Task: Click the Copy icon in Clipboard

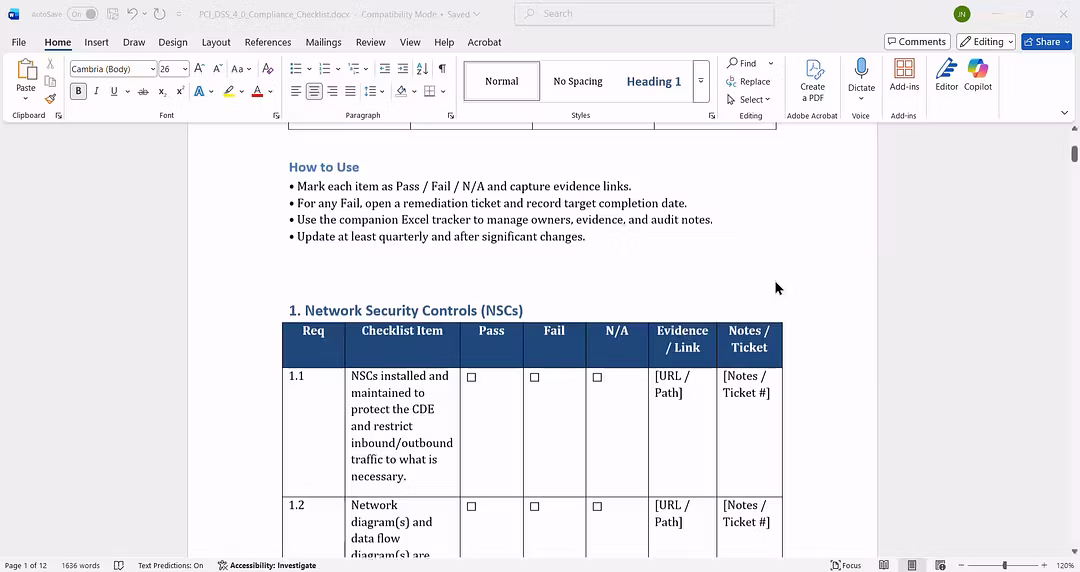Action: [50, 81]
